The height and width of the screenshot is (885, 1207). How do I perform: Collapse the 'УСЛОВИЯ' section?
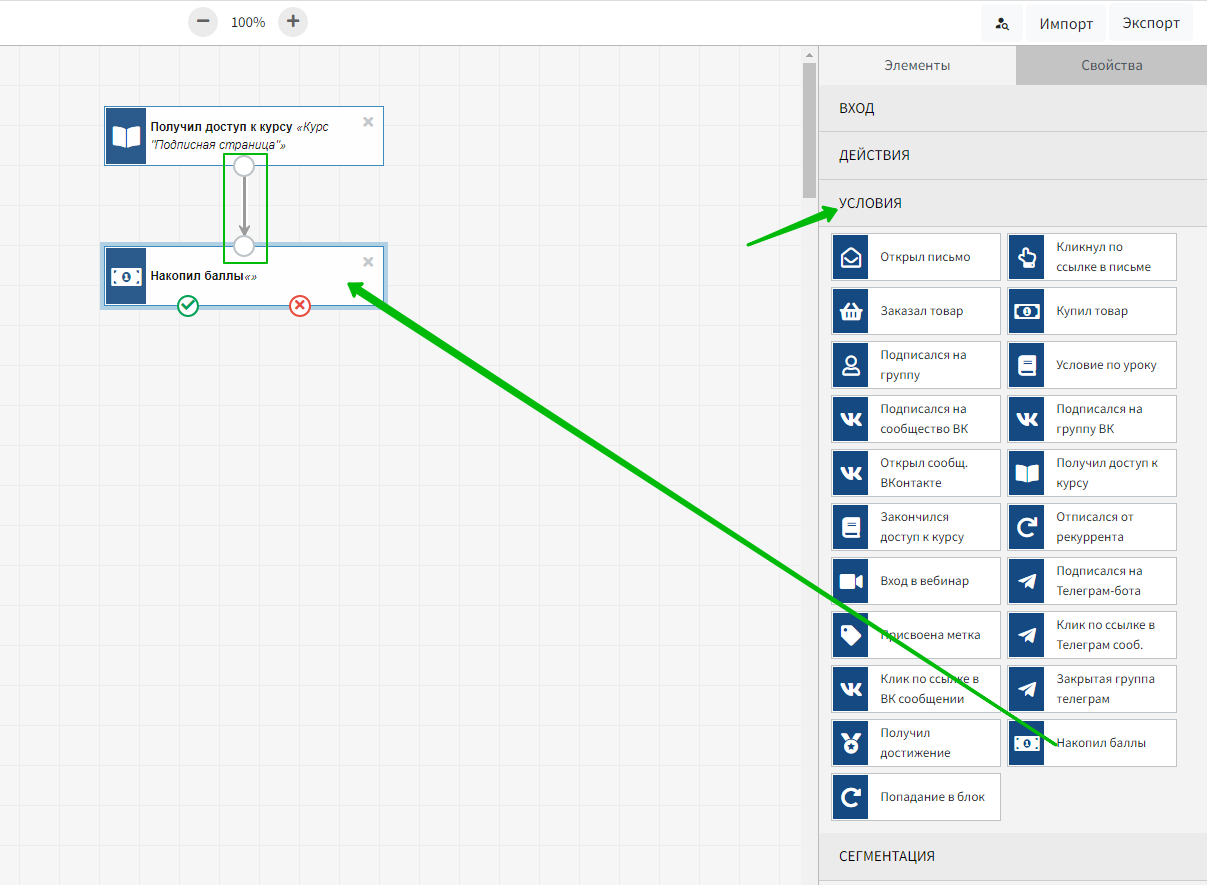pyautogui.click(x=1012, y=203)
